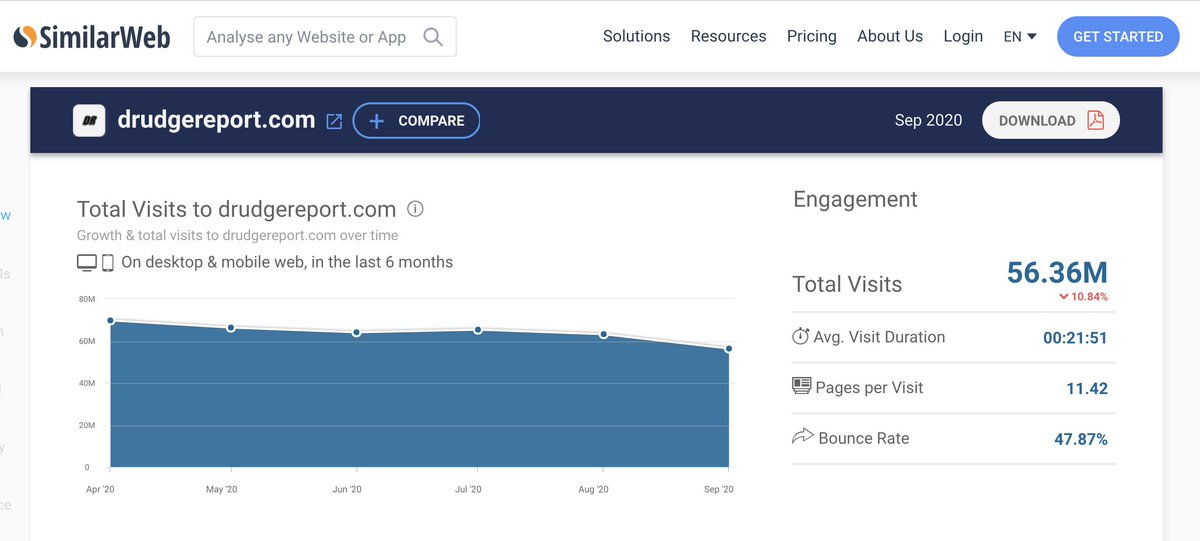Select the Aug '20 chart data point
Viewport: 1200px width, 541px height.
coord(604,334)
